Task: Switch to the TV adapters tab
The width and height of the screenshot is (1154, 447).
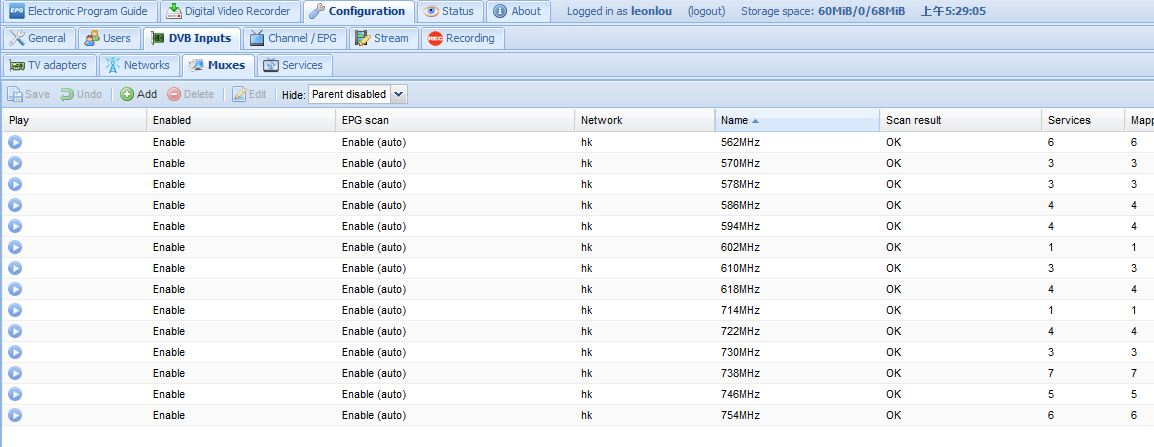Action: [x=49, y=65]
